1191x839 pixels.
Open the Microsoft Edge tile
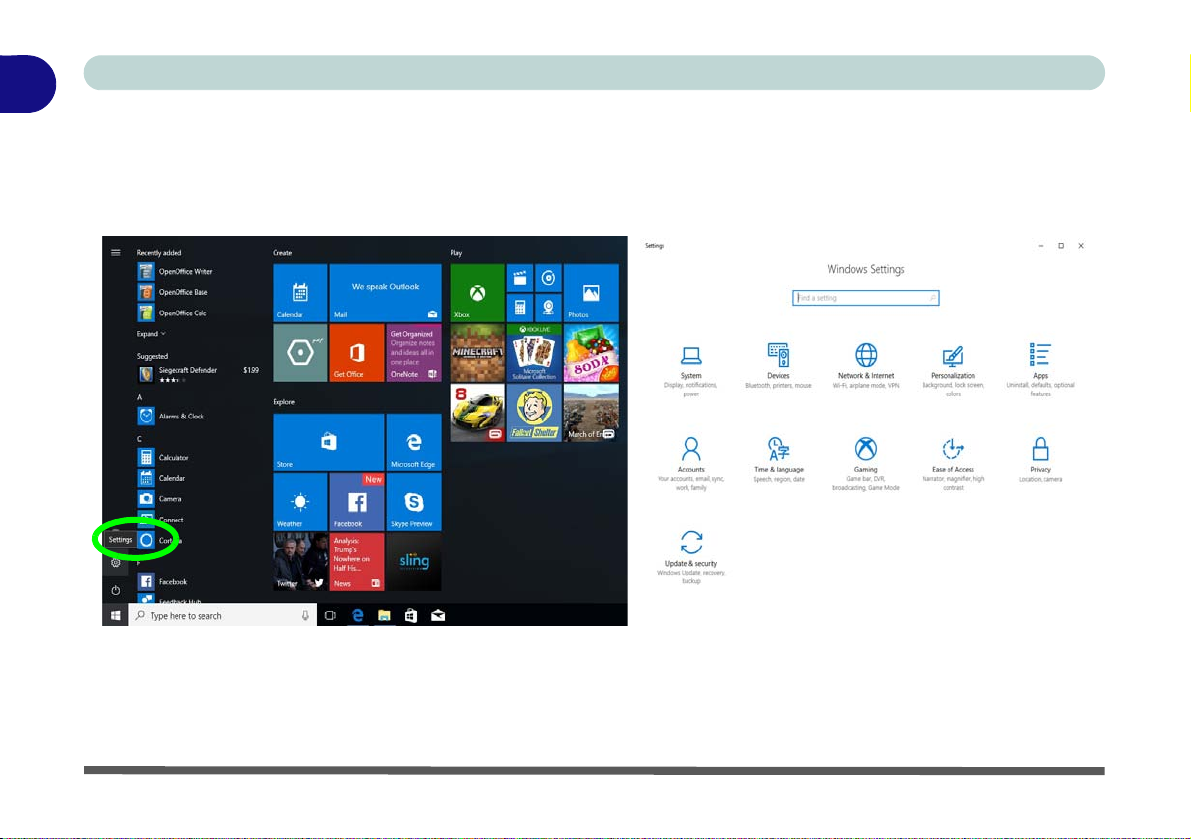pyautogui.click(x=414, y=442)
